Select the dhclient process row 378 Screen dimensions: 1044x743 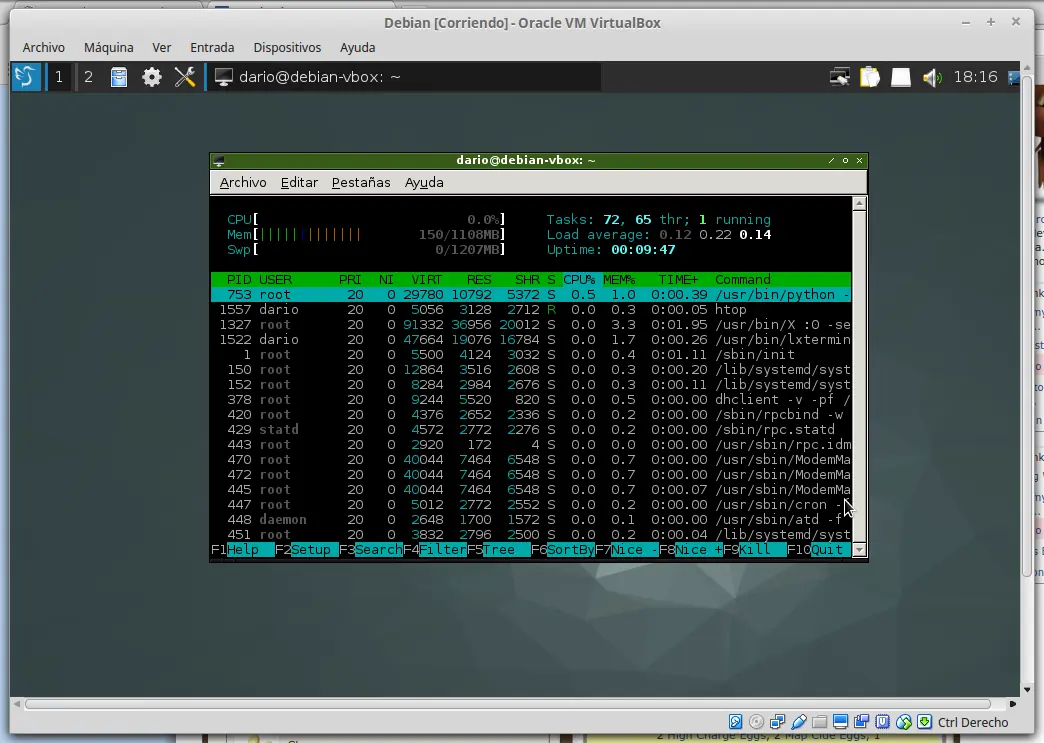[531, 400]
